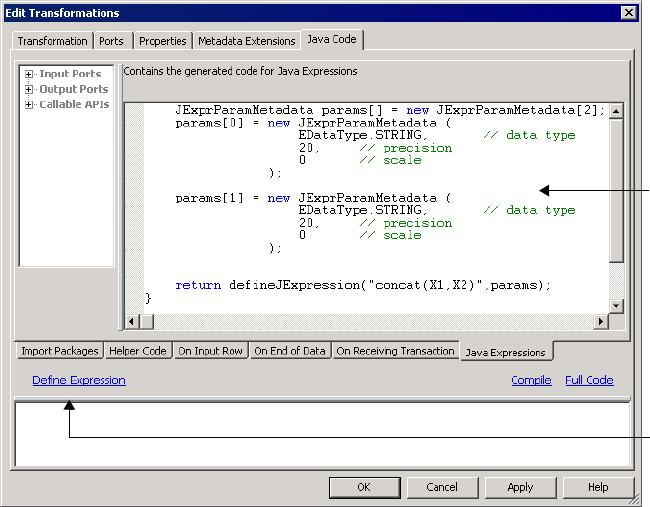The height and width of the screenshot is (507, 650).
Task: Click the vertical scrollbar thumb in code editor
Action: click(x=616, y=191)
